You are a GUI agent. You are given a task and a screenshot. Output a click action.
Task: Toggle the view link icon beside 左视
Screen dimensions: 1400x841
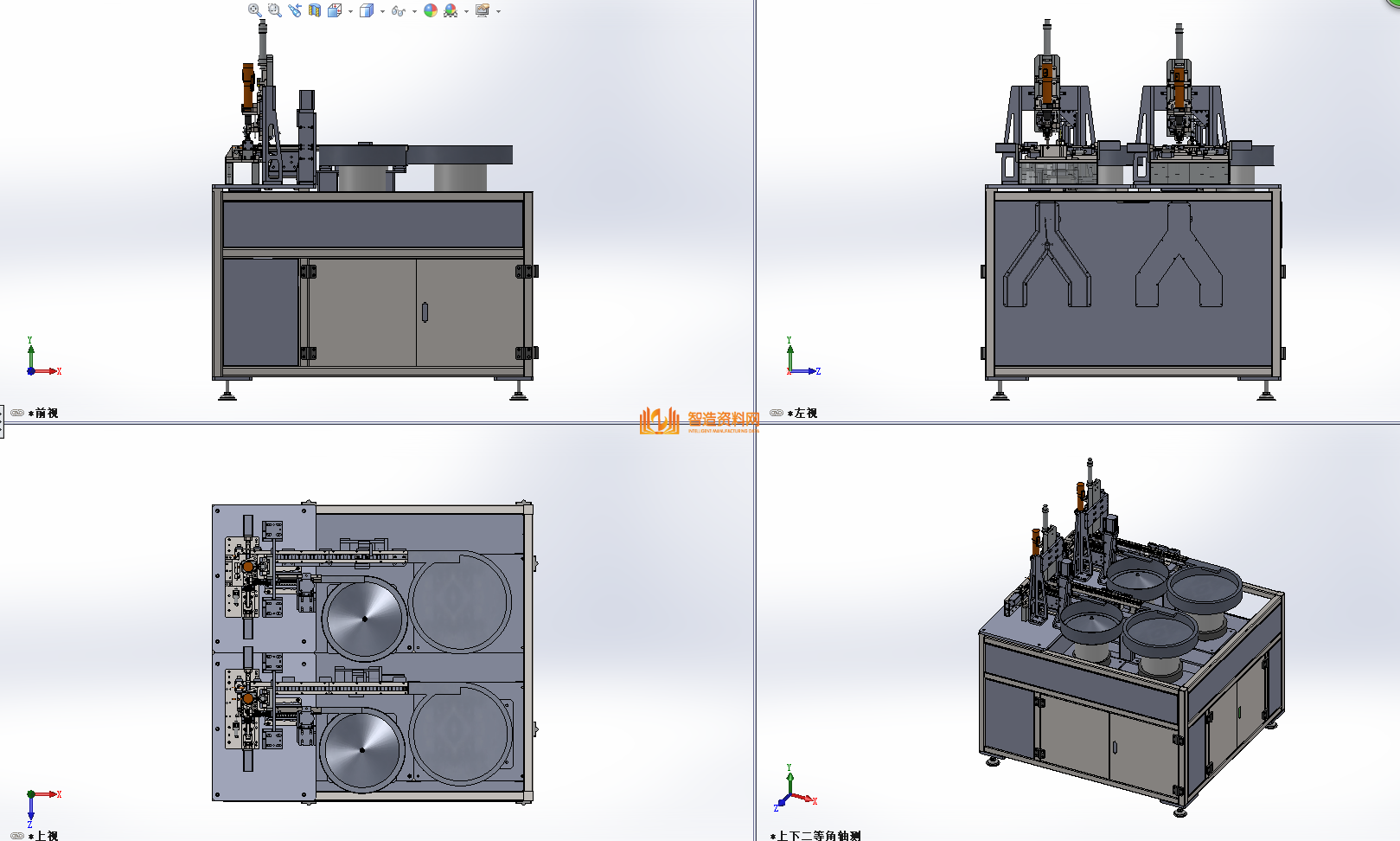coord(777,413)
